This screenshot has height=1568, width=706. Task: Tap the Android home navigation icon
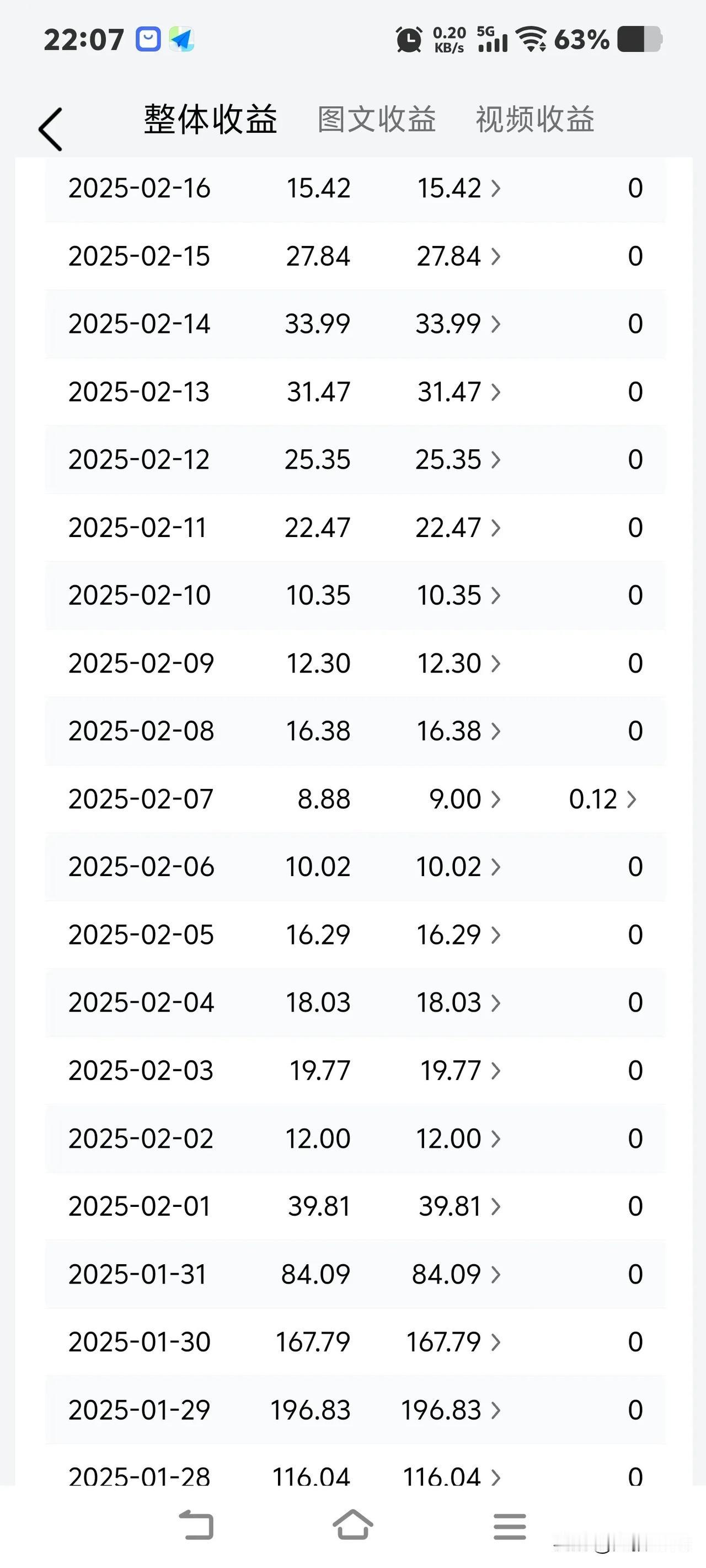352,1526
